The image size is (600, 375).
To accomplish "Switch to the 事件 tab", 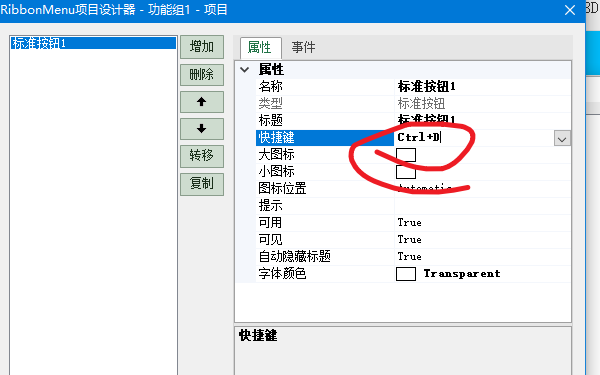I will [303, 47].
